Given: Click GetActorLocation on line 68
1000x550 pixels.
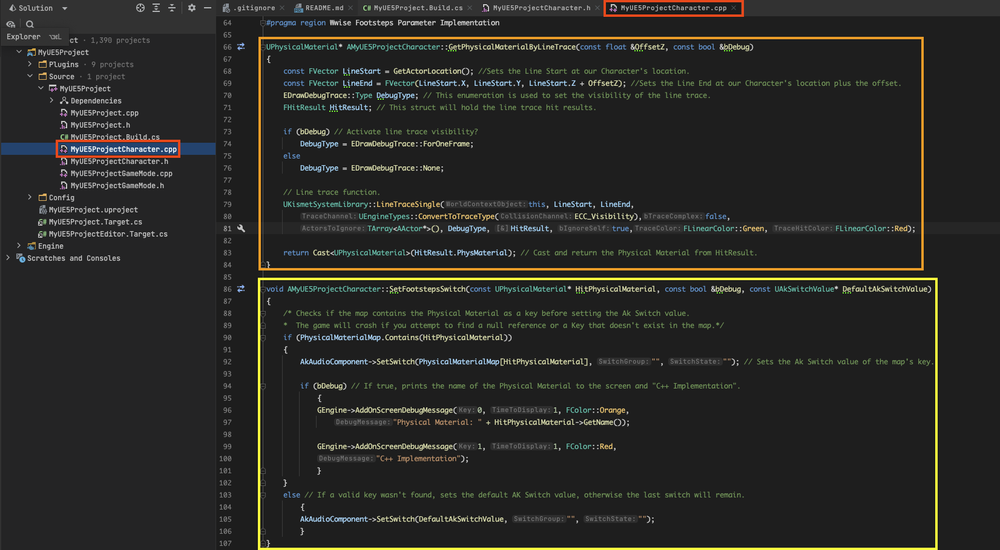Looking at the screenshot, I should [x=429, y=71].
